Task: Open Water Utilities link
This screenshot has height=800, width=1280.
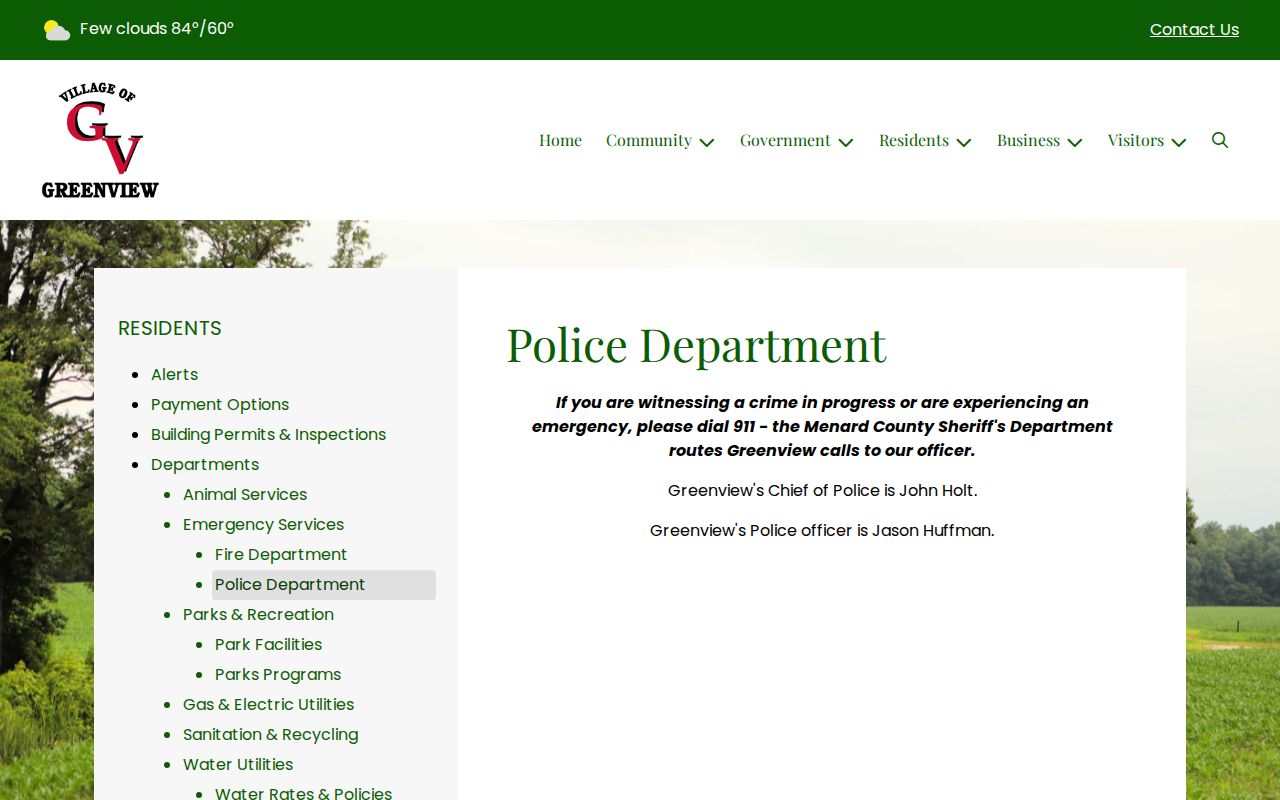Action: (x=238, y=764)
